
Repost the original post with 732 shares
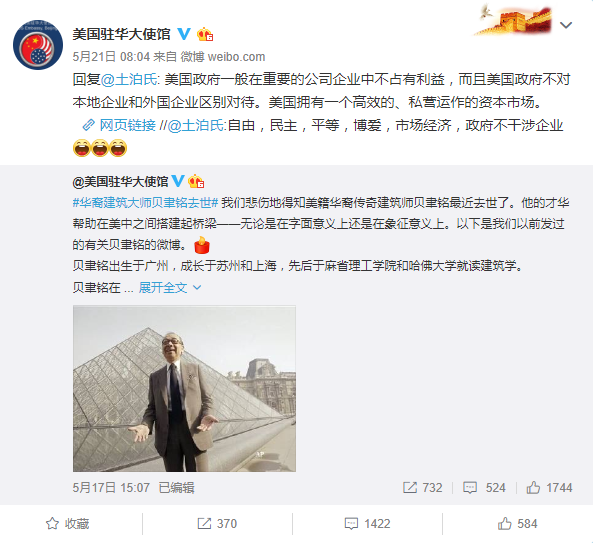point(422,488)
